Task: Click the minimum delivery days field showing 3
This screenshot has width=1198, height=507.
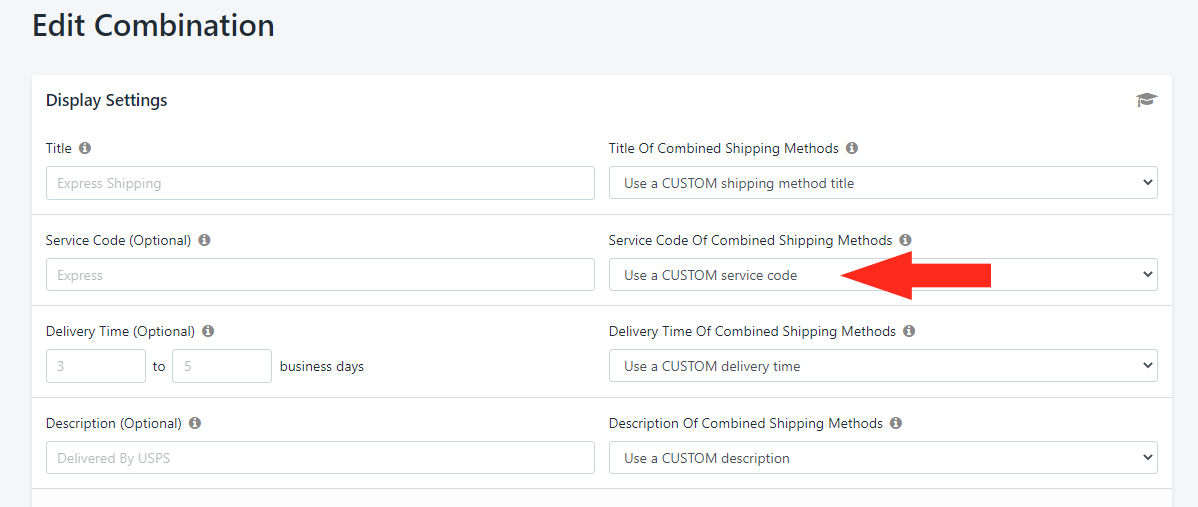Action: tap(96, 367)
